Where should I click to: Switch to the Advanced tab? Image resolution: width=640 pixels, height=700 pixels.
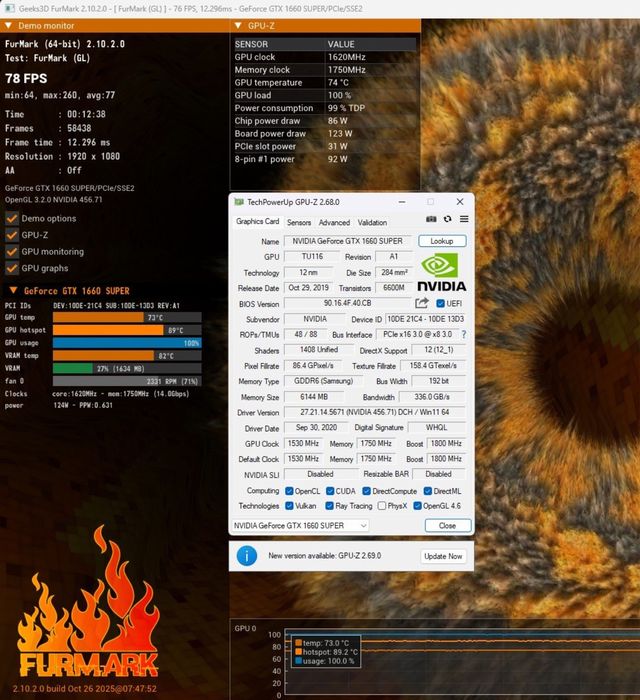(334, 222)
